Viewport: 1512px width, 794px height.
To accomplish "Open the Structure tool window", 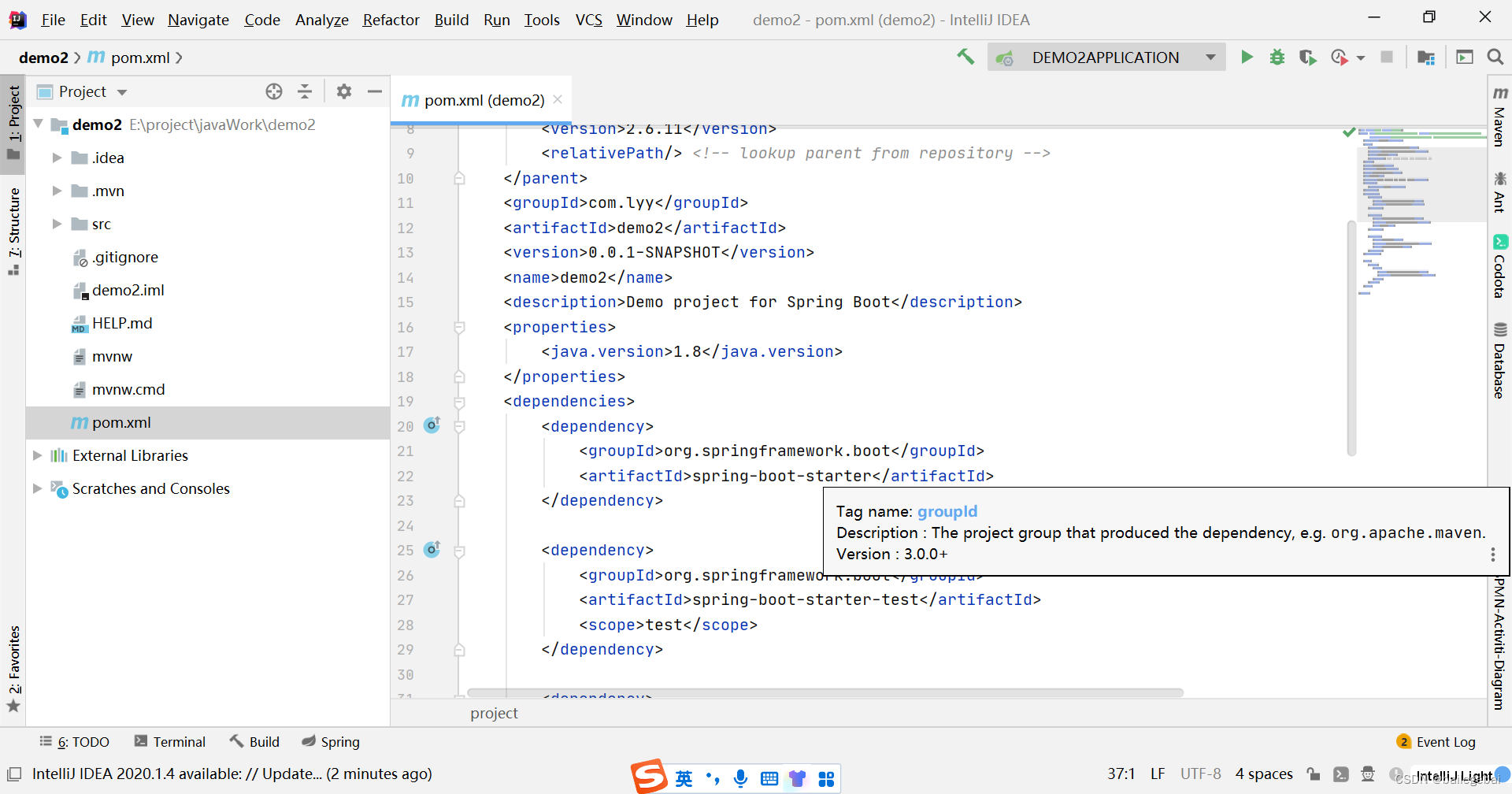I will [x=13, y=232].
